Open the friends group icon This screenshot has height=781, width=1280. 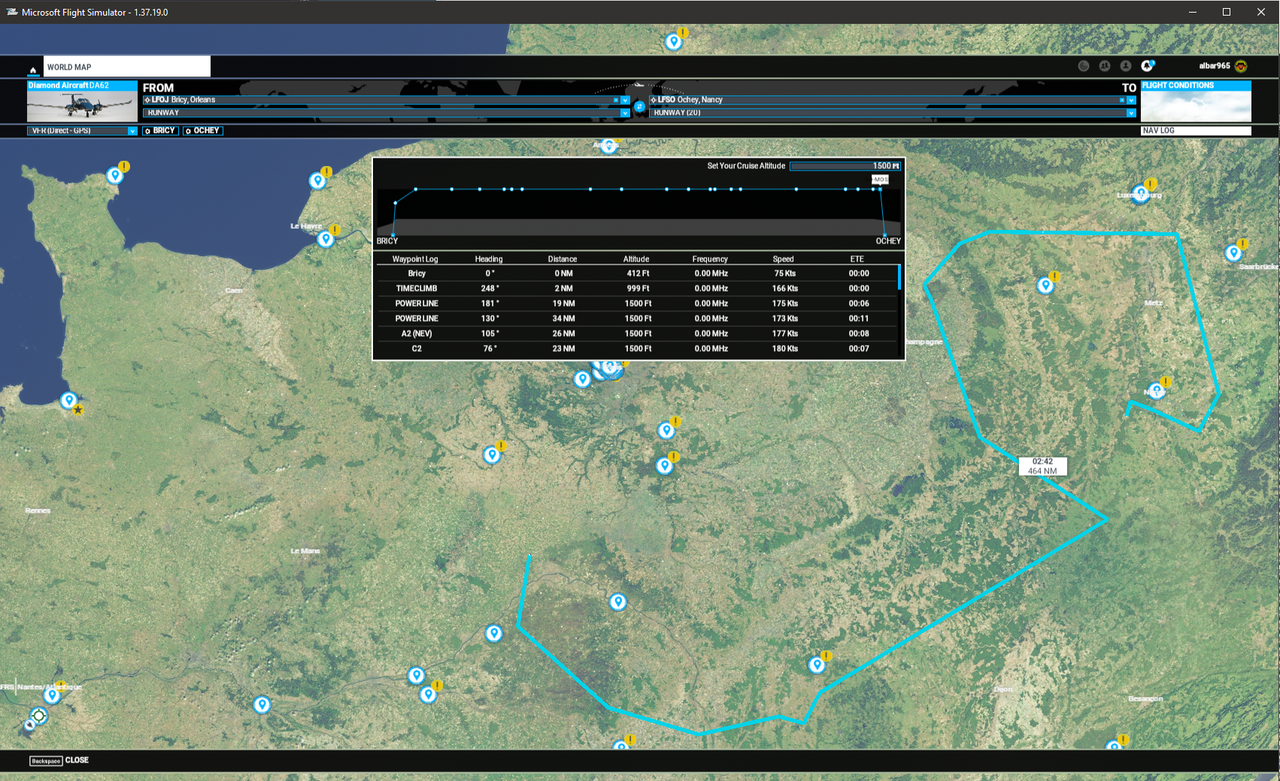tap(1105, 66)
